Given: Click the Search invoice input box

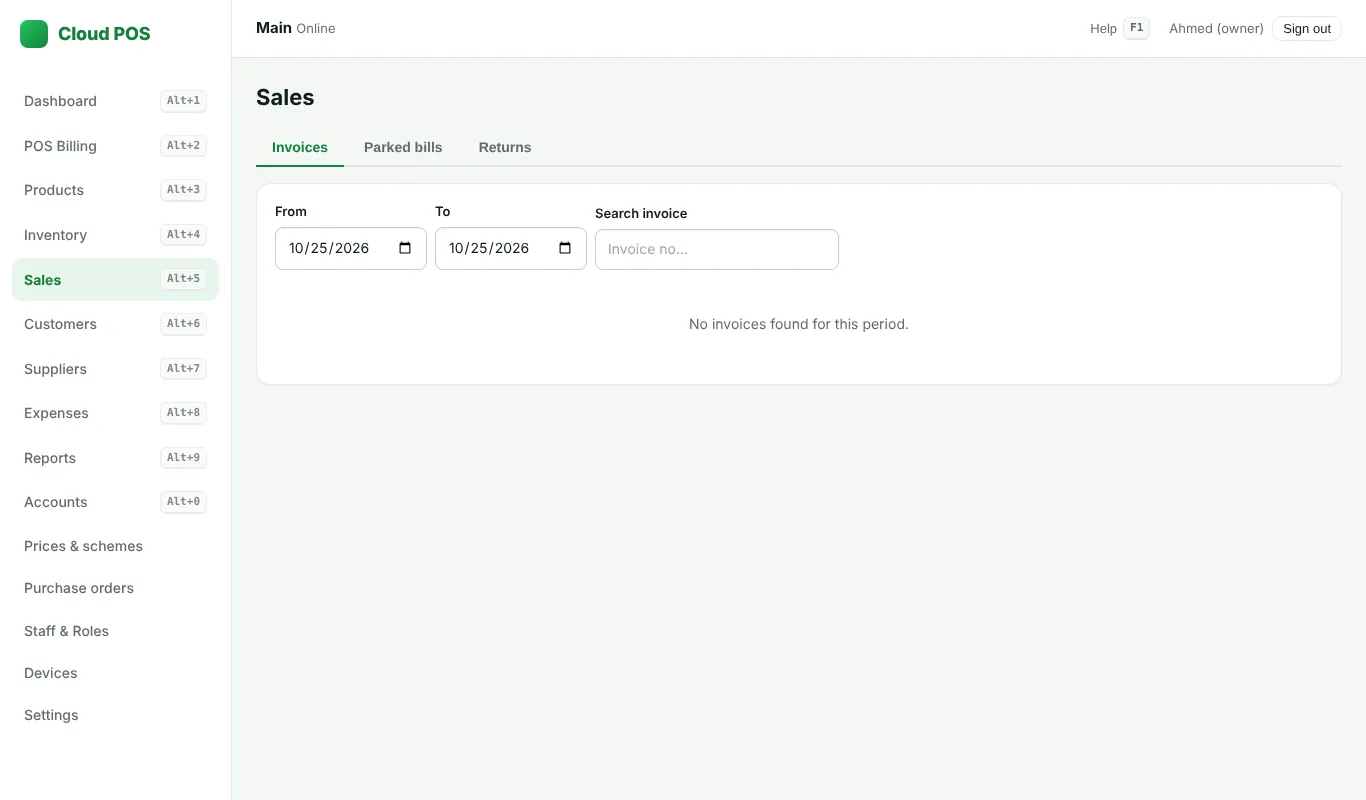Looking at the screenshot, I should click(717, 249).
